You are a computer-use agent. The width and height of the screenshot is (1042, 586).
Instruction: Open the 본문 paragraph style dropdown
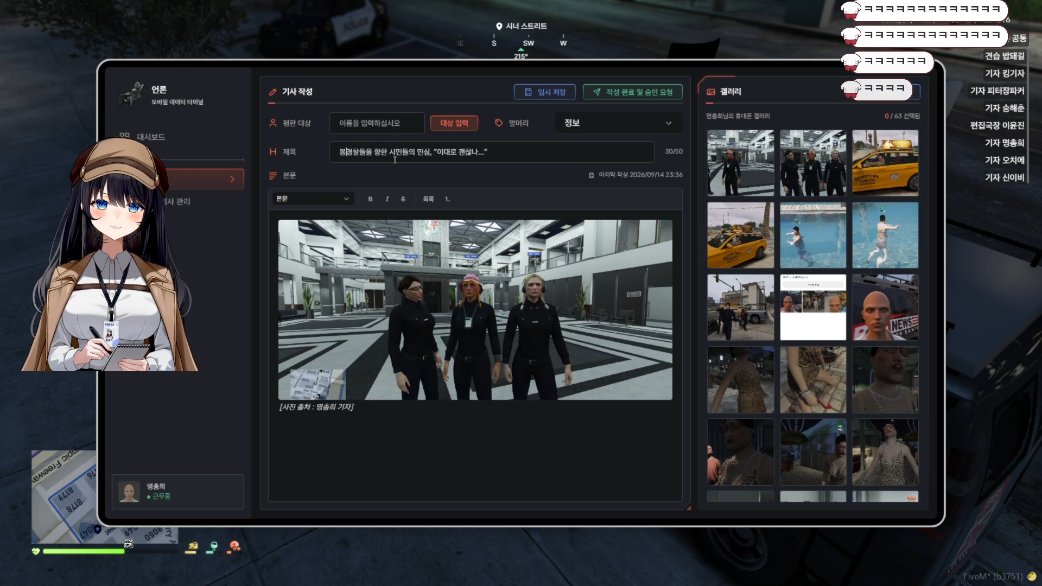[x=312, y=199]
